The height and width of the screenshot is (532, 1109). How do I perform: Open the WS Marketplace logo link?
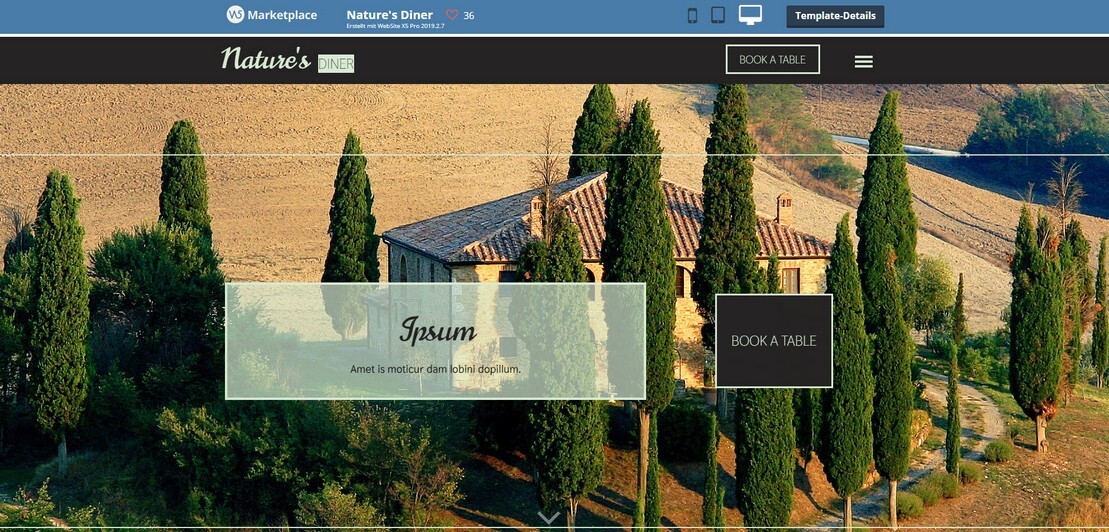272,15
